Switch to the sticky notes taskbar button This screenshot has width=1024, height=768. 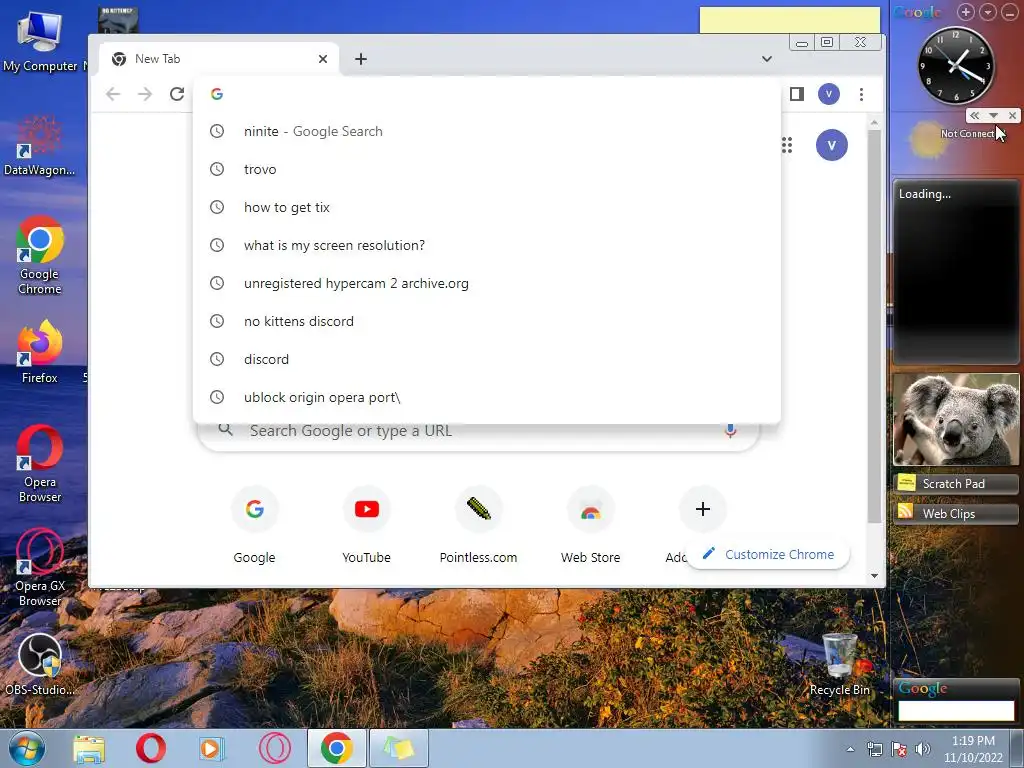point(399,748)
